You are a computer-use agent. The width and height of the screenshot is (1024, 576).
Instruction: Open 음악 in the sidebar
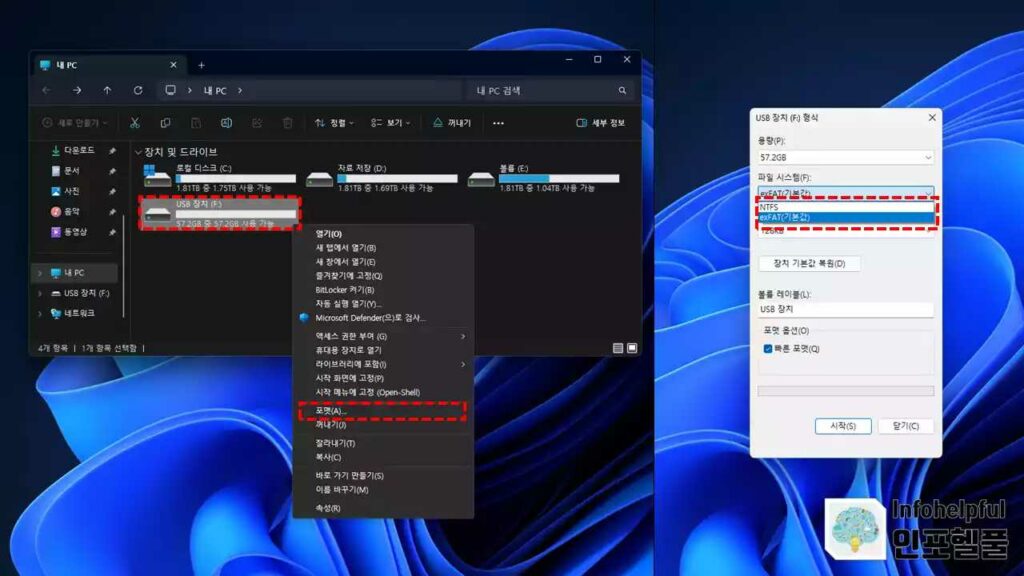pos(65,211)
